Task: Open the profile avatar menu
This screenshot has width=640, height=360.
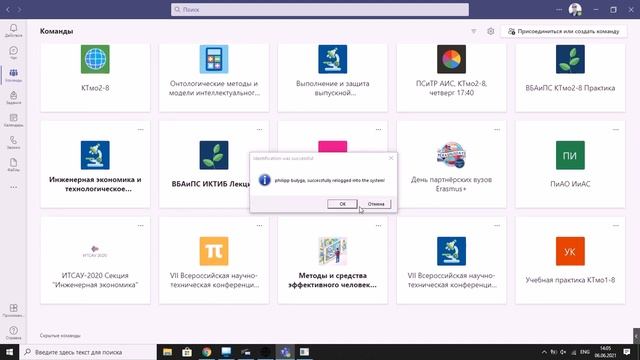Action: point(575,9)
